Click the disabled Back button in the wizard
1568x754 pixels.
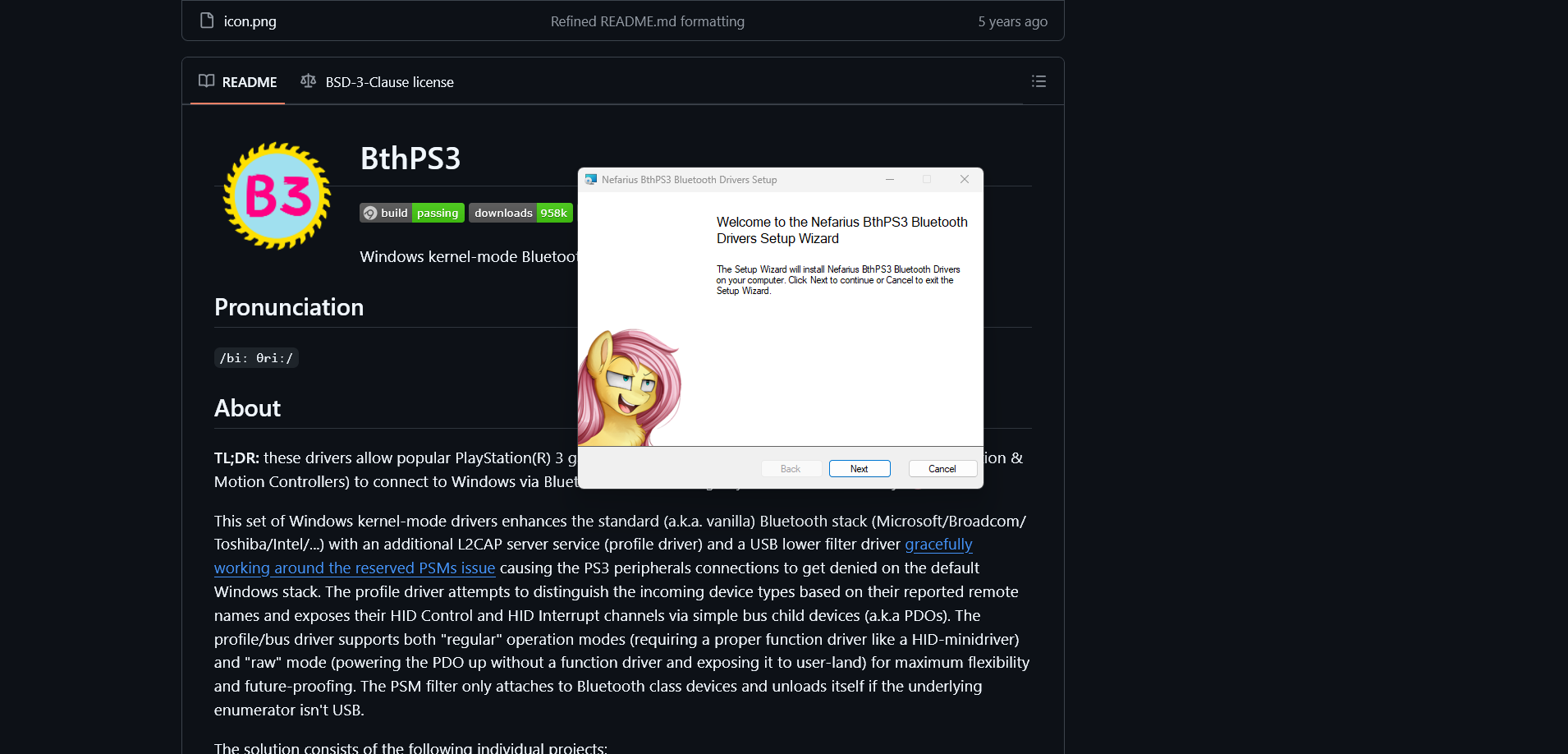[791, 469]
